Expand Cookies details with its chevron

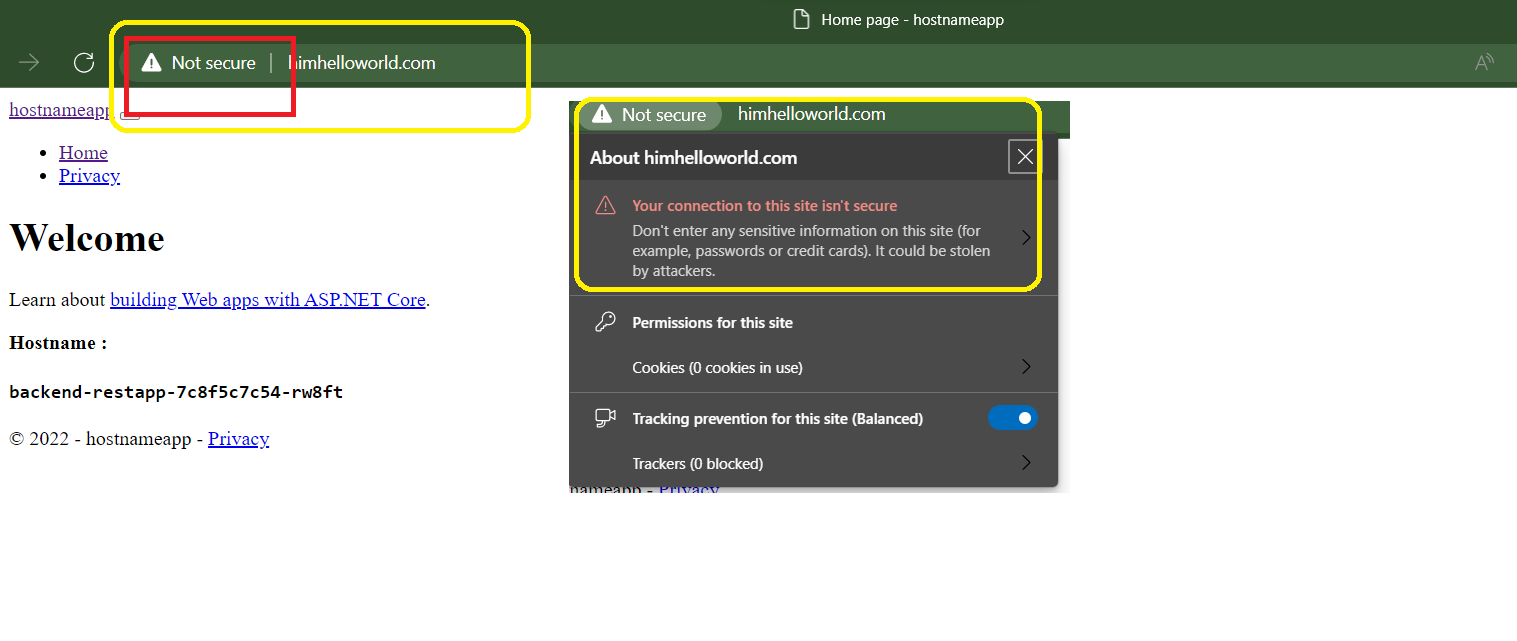pyautogui.click(x=1025, y=366)
